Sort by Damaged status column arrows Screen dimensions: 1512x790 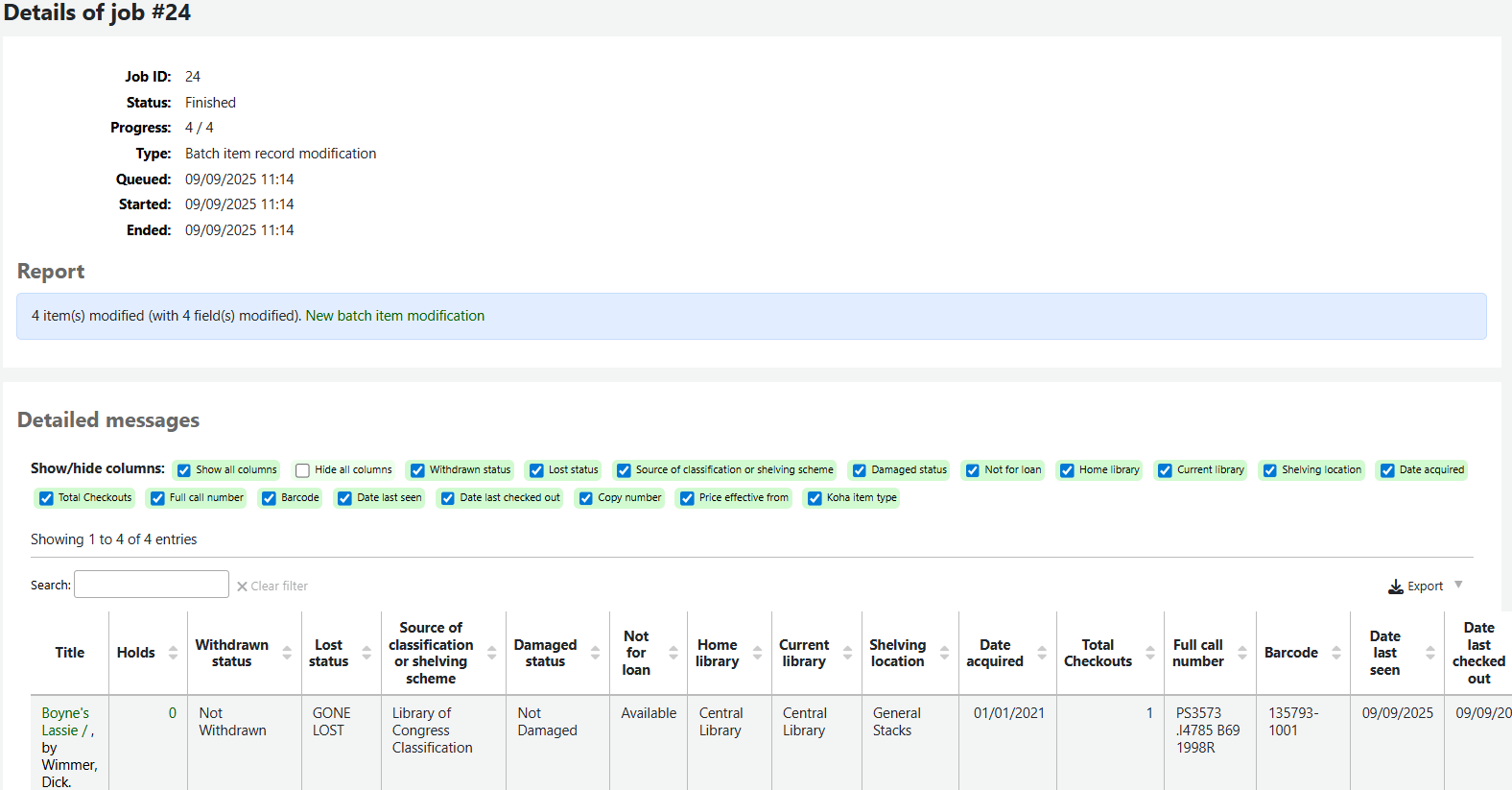tap(595, 653)
